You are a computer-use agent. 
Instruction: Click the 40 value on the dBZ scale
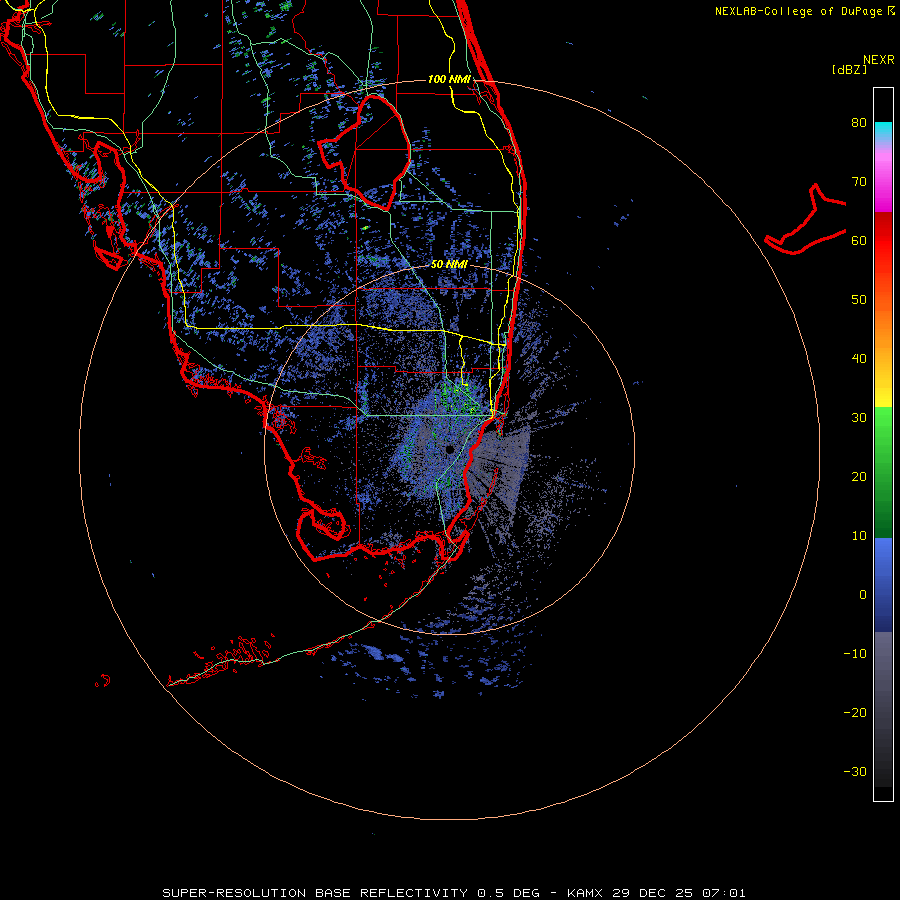click(x=859, y=359)
